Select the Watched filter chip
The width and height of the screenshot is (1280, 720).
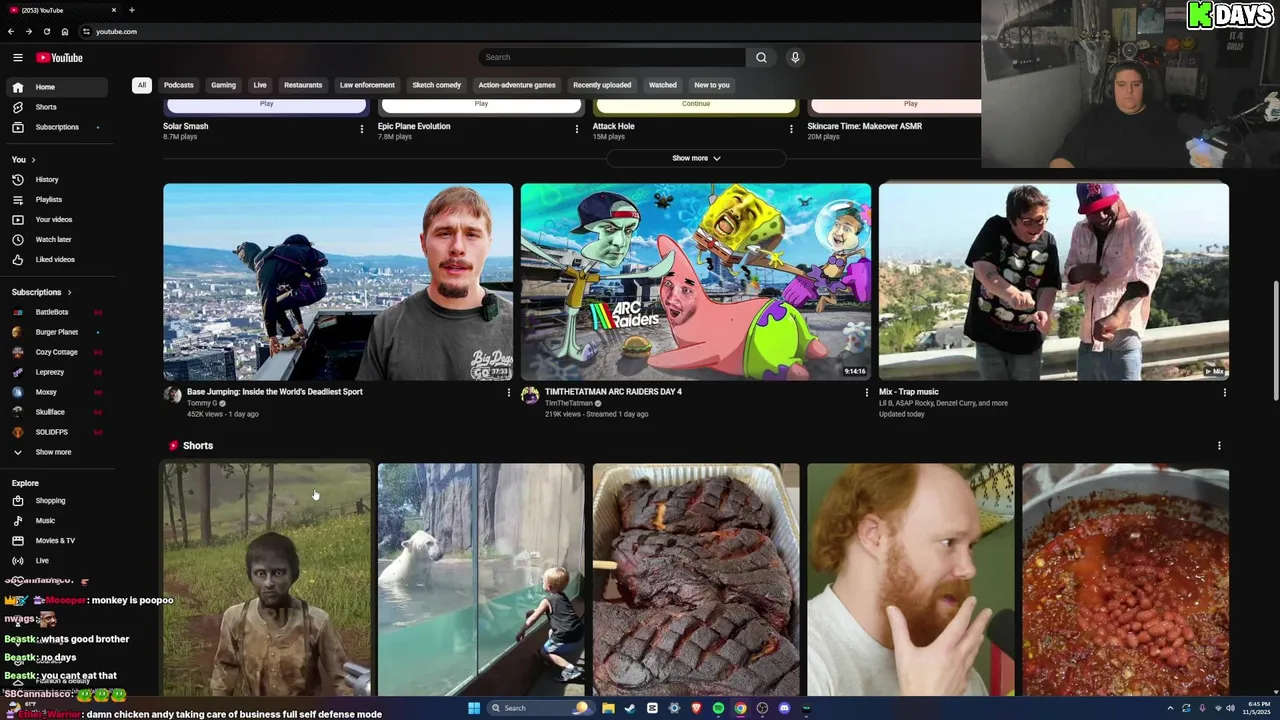click(663, 85)
